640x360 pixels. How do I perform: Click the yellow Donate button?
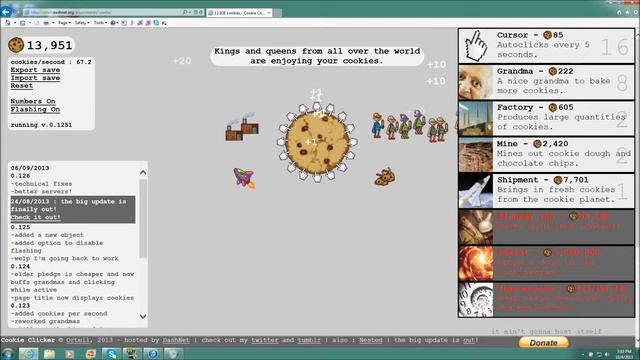point(544,343)
